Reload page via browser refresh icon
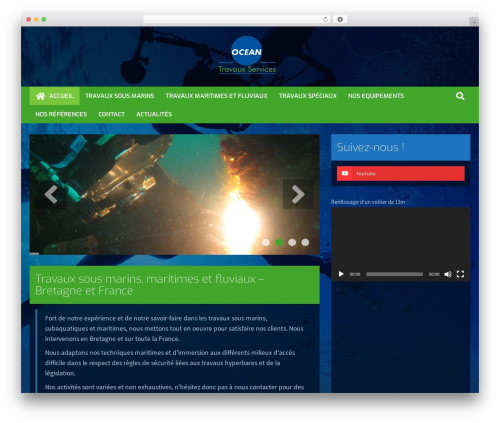Viewport: 500px width, 423px height. click(325, 19)
